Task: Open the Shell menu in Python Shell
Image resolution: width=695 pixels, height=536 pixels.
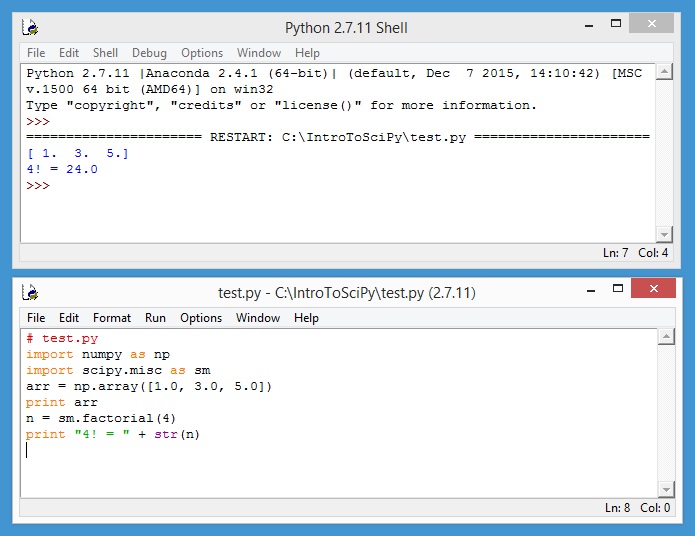Action: click(x=105, y=53)
